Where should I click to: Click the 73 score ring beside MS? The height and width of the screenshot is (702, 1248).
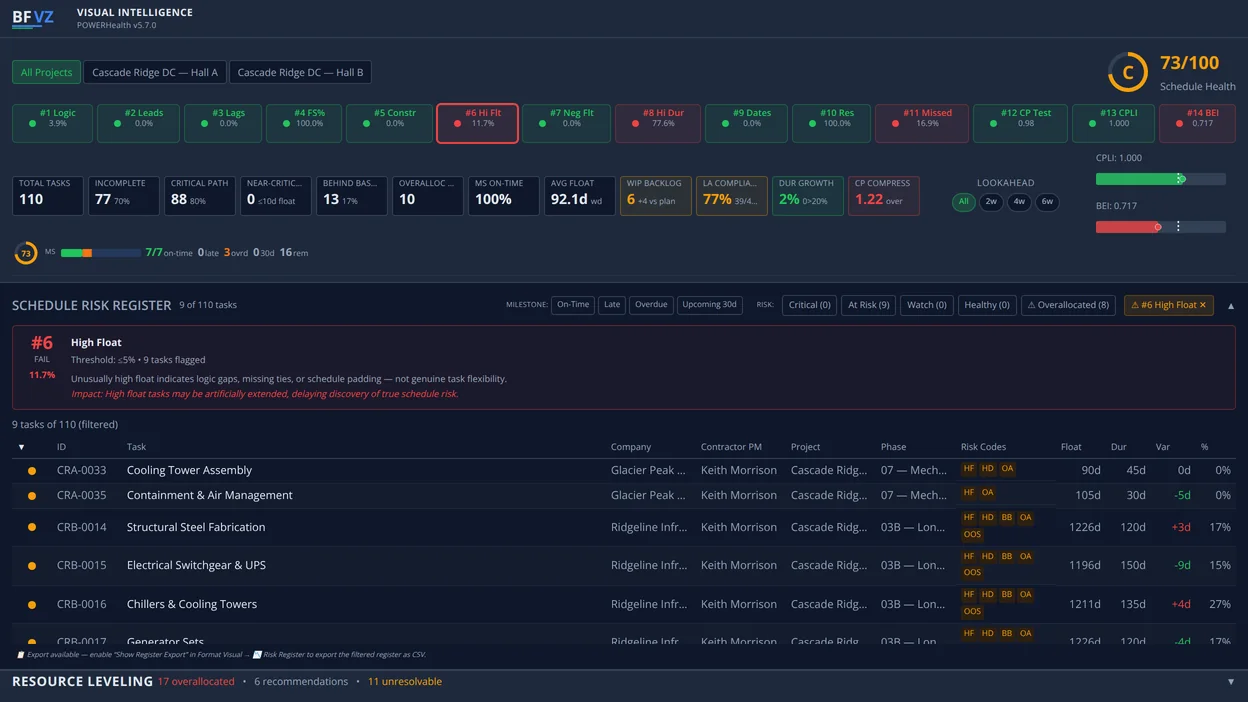26,253
